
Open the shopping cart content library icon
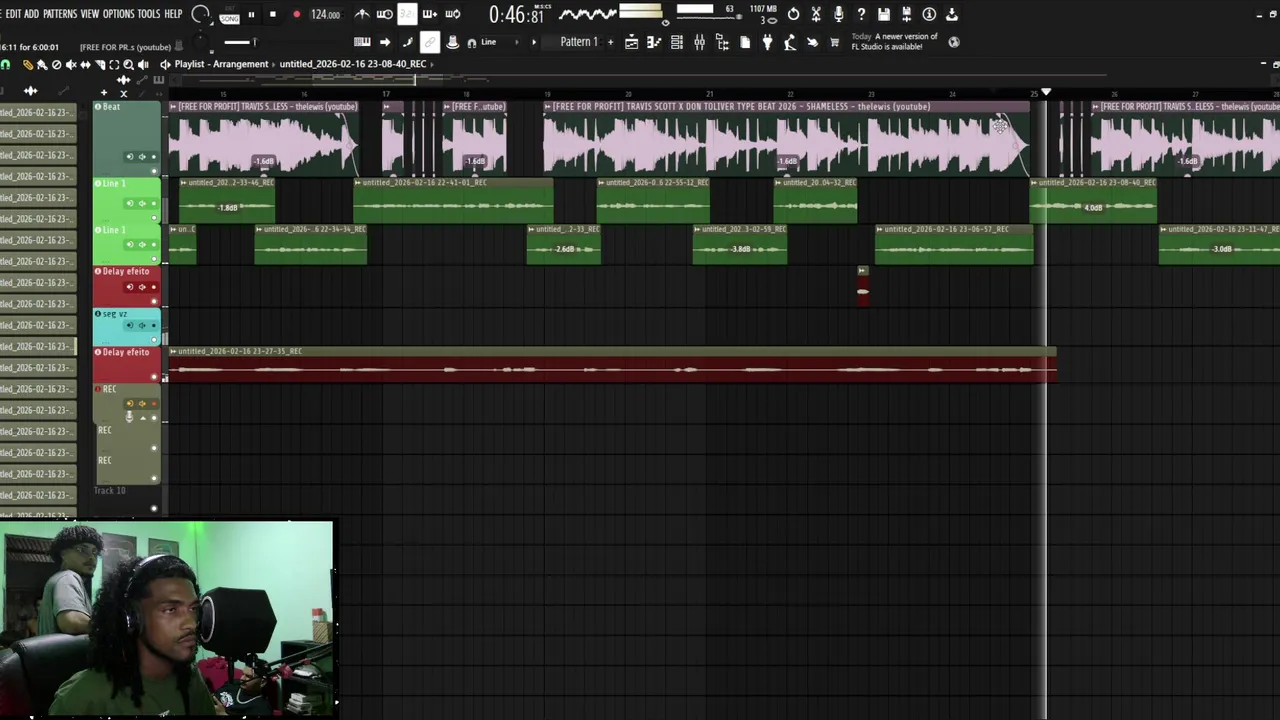pos(835,42)
